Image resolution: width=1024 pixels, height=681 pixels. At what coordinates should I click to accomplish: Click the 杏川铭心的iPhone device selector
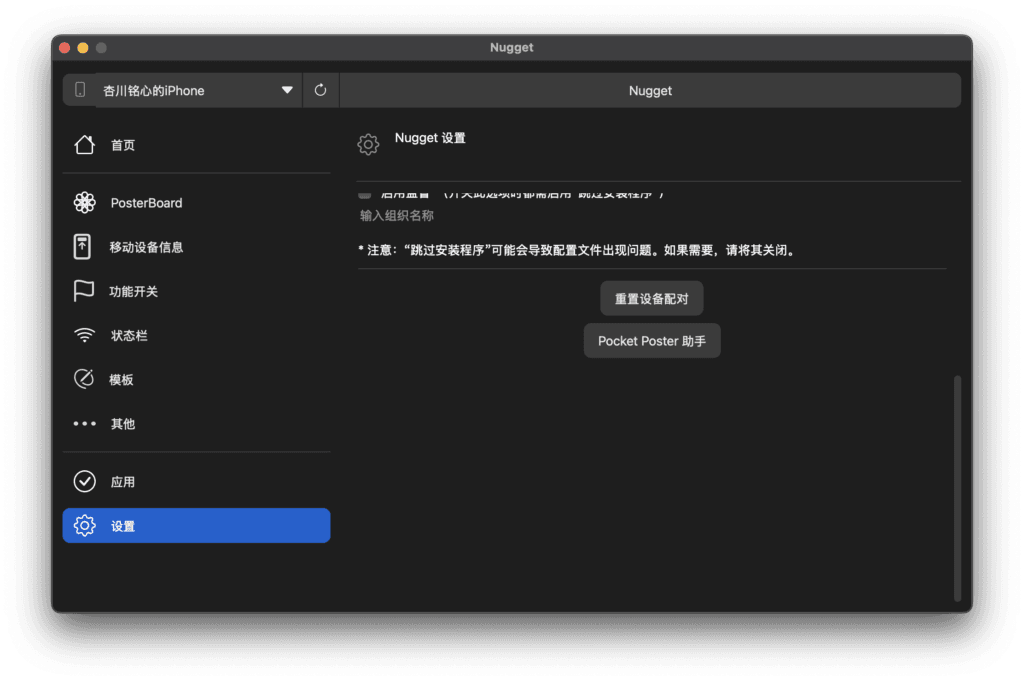coord(170,89)
